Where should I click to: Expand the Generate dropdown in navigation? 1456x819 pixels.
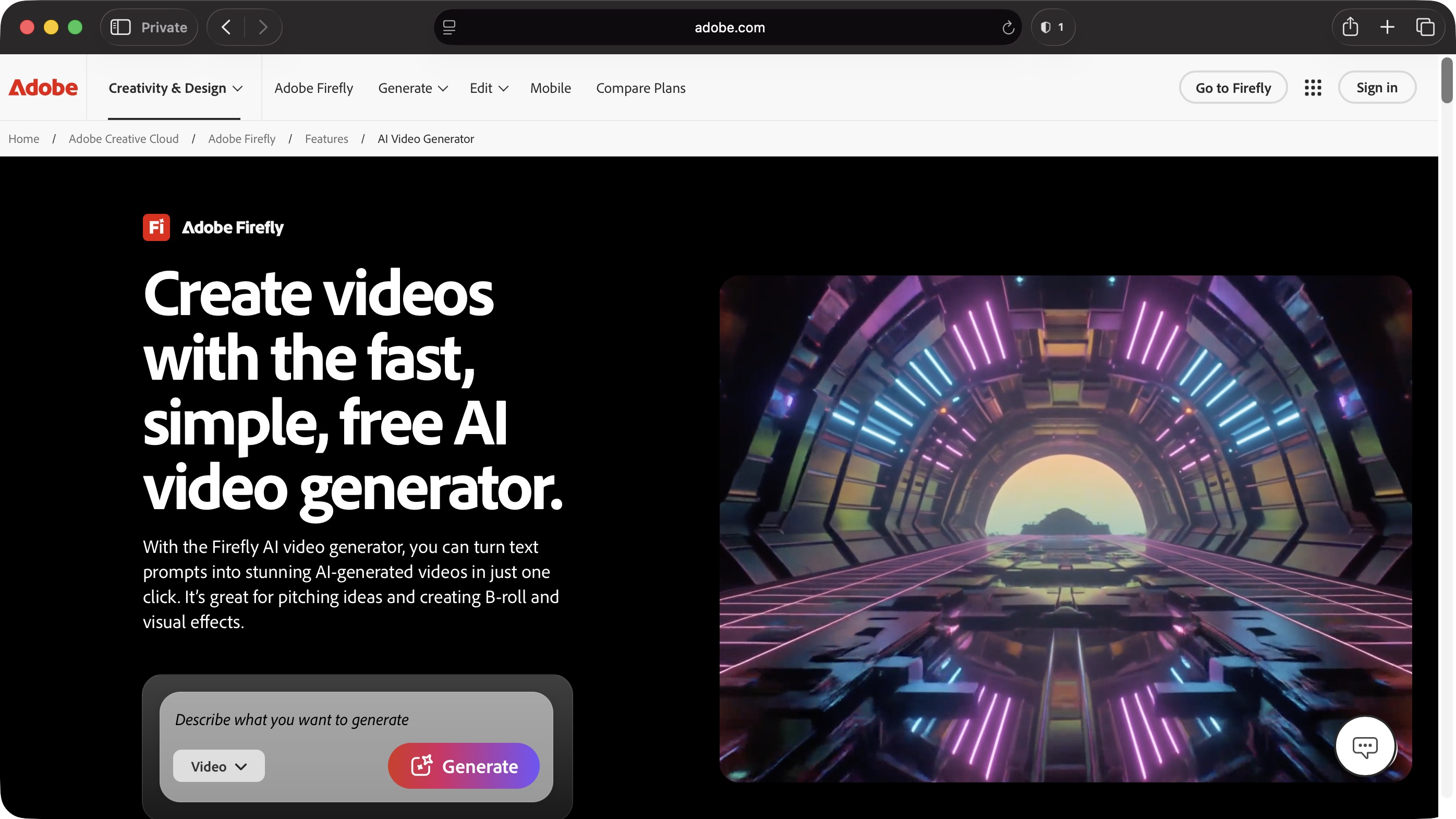point(412,88)
